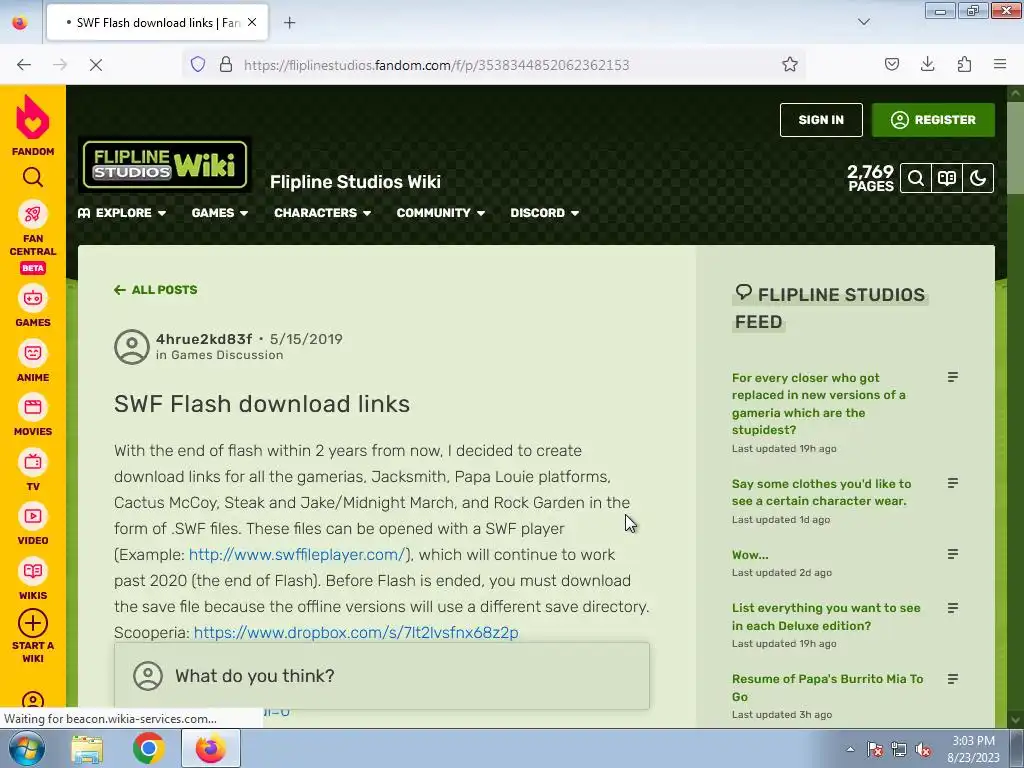Open the Fandom home logo

click(33, 125)
